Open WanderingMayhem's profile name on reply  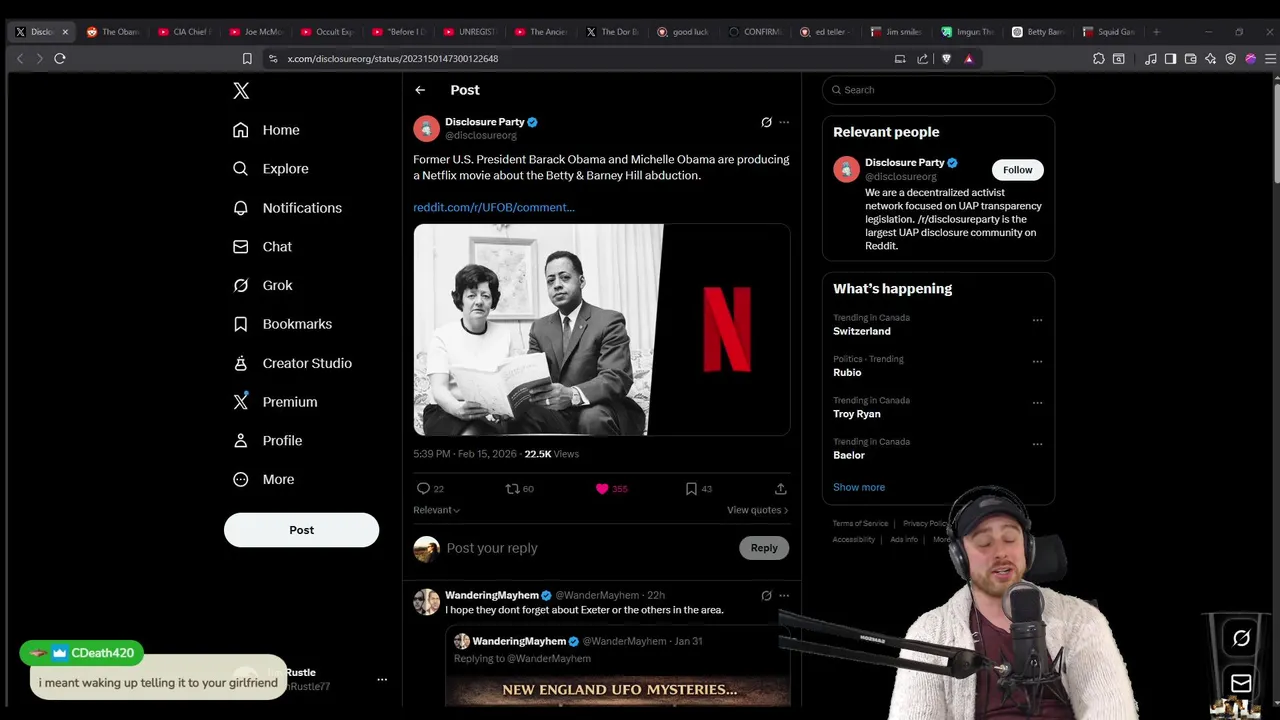tap(491, 595)
